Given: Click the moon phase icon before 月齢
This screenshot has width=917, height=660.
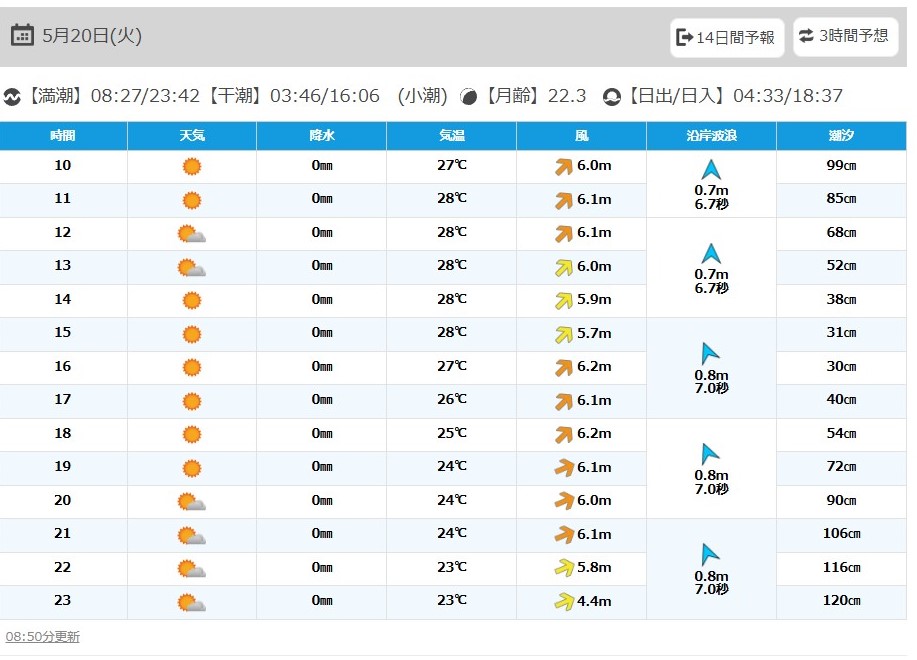Looking at the screenshot, I should (x=468, y=96).
